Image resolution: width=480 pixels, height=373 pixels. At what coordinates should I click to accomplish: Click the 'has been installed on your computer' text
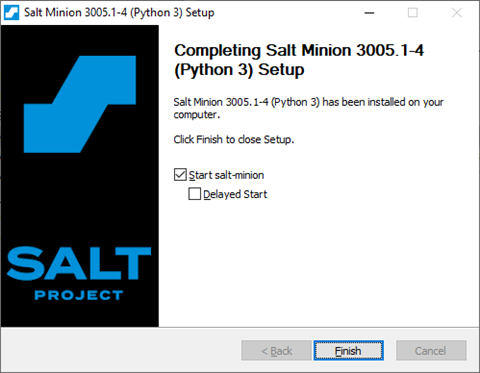pos(308,108)
